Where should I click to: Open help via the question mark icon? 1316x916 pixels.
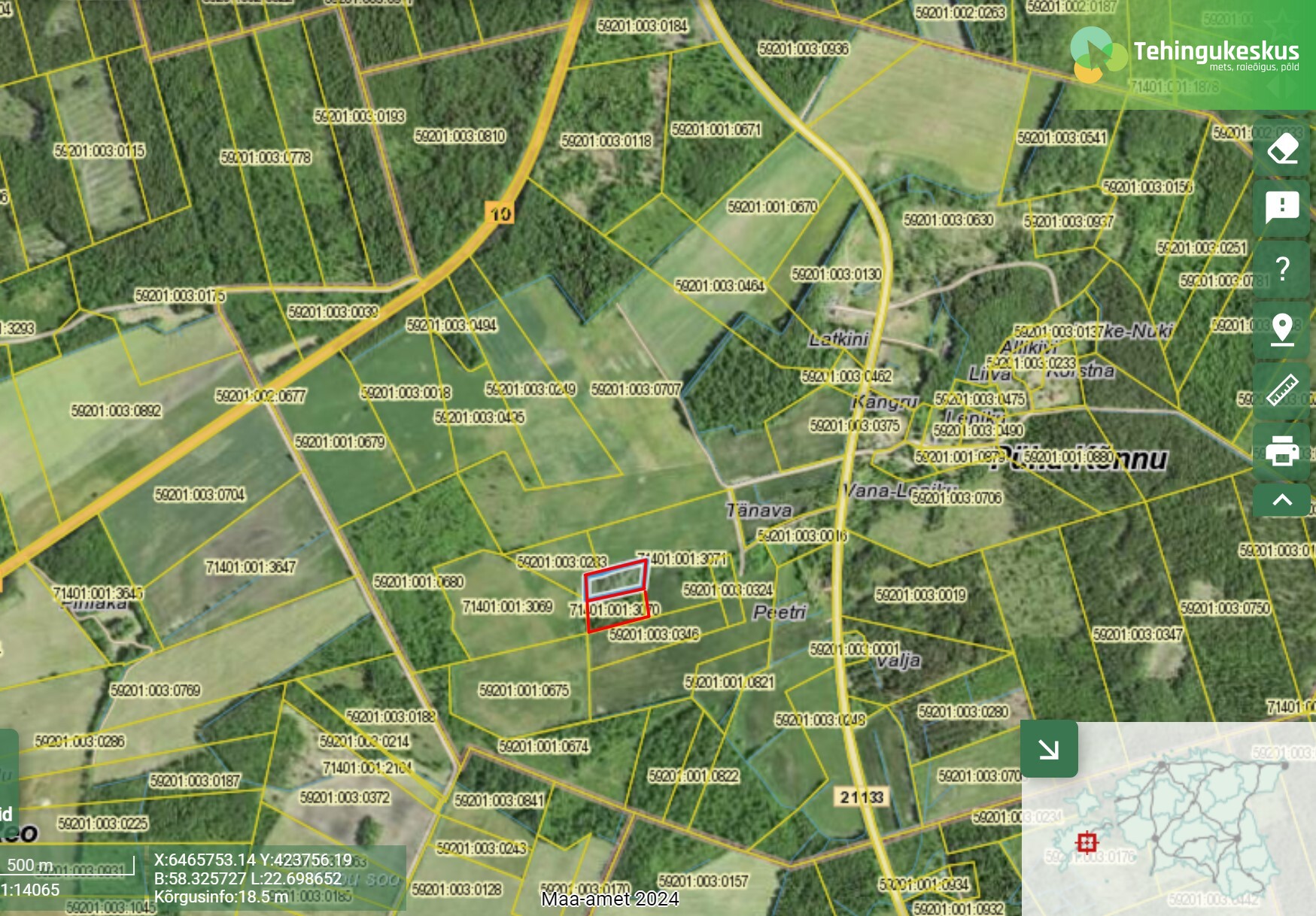click(x=1282, y=268)
